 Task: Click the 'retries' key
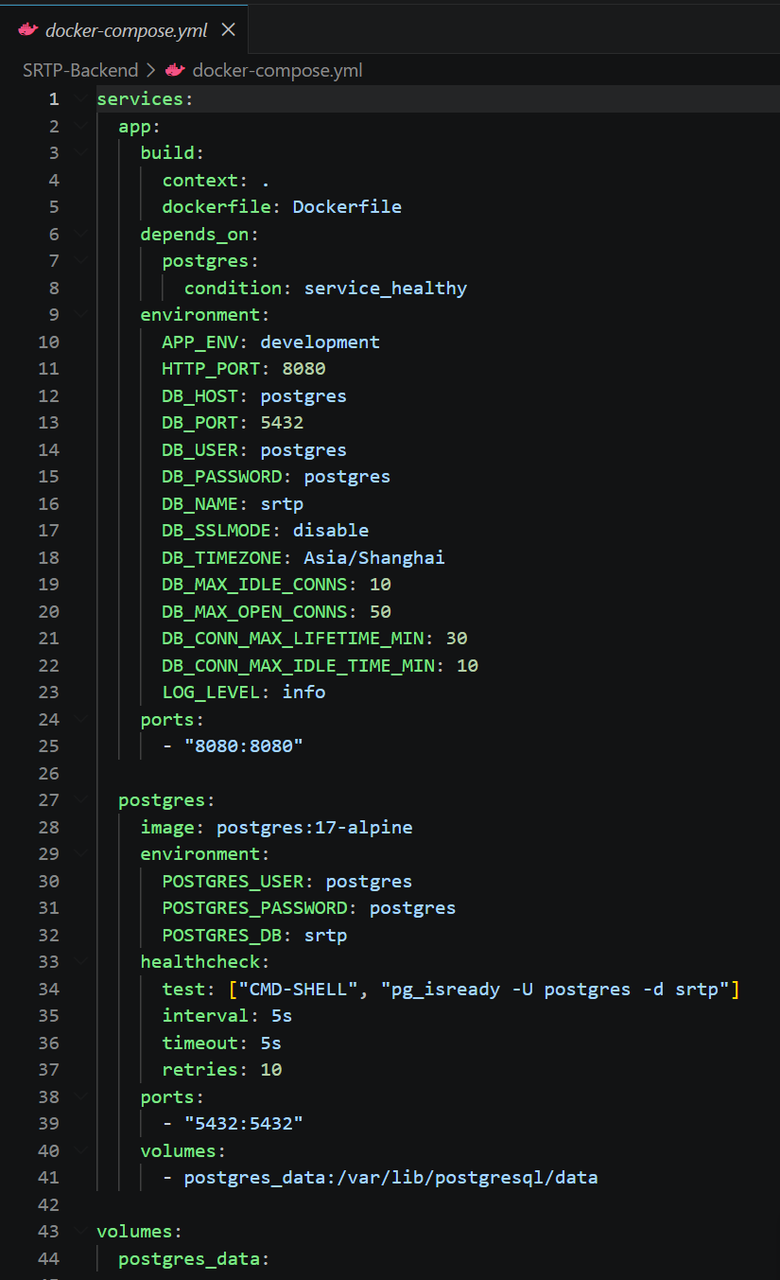200,1071
